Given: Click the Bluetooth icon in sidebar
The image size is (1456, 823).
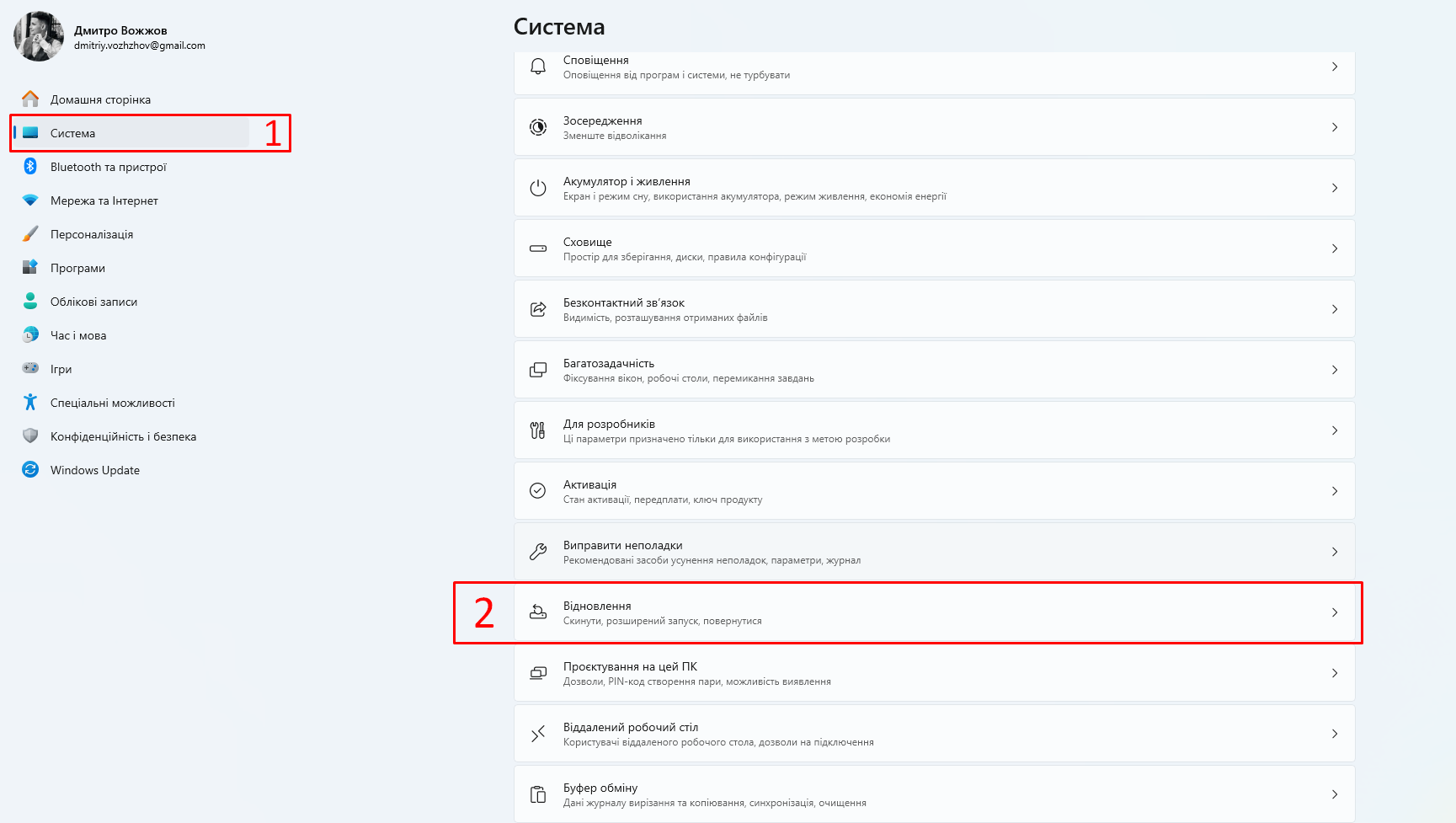Looking at the screenshot, I should [30, 166].
